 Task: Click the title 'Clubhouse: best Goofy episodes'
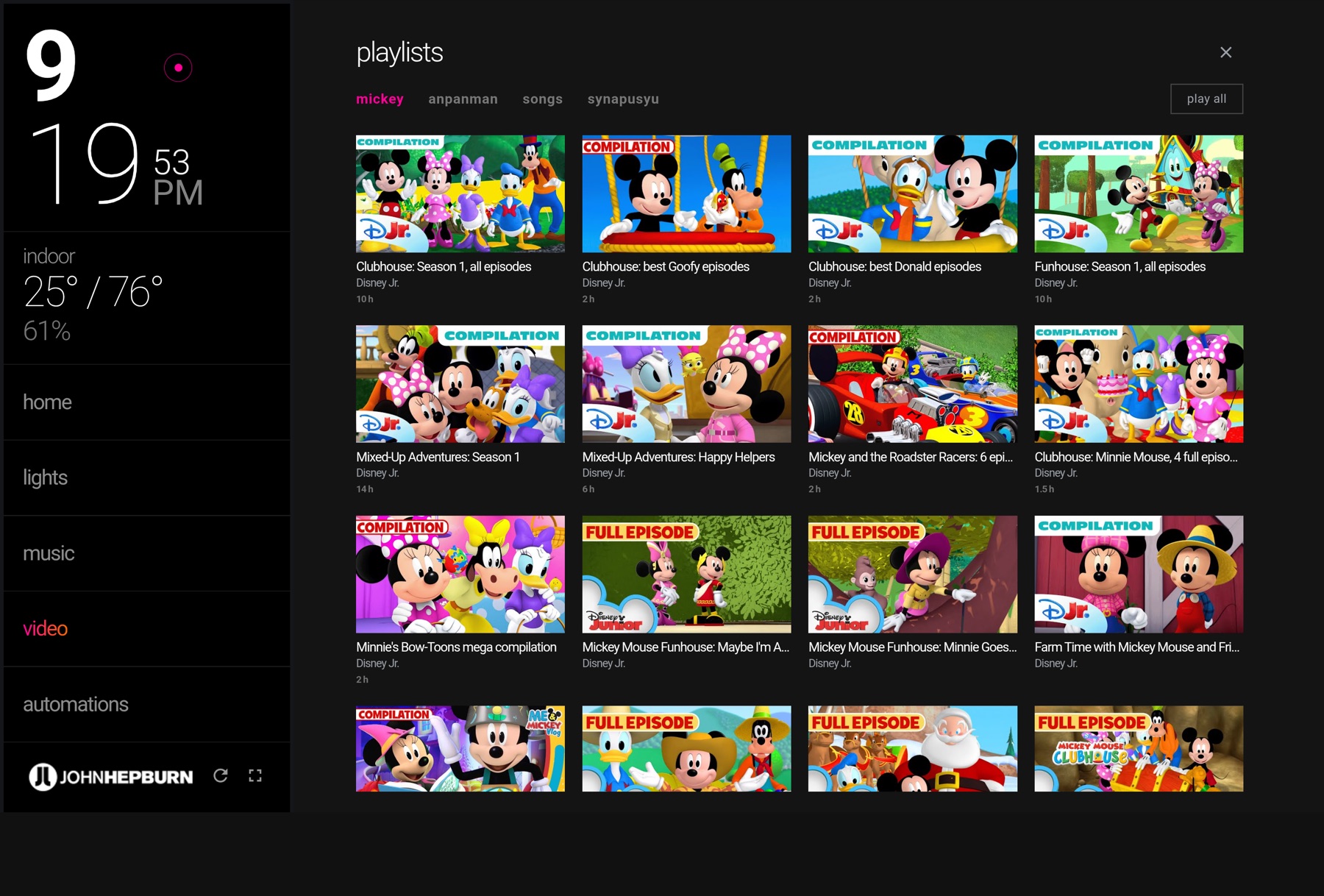tap(666, 266)
